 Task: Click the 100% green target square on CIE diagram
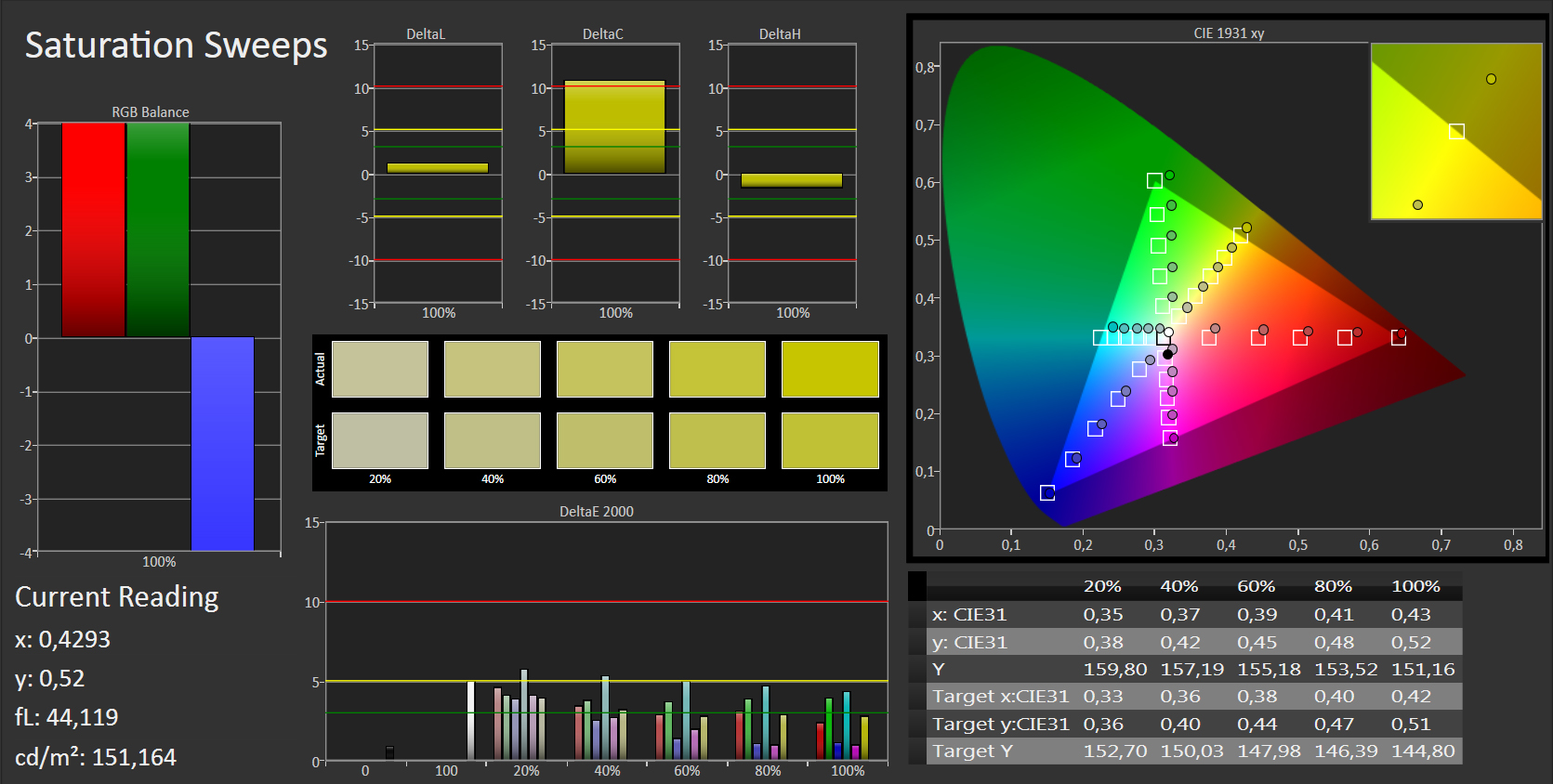(x=1154, y=181)
